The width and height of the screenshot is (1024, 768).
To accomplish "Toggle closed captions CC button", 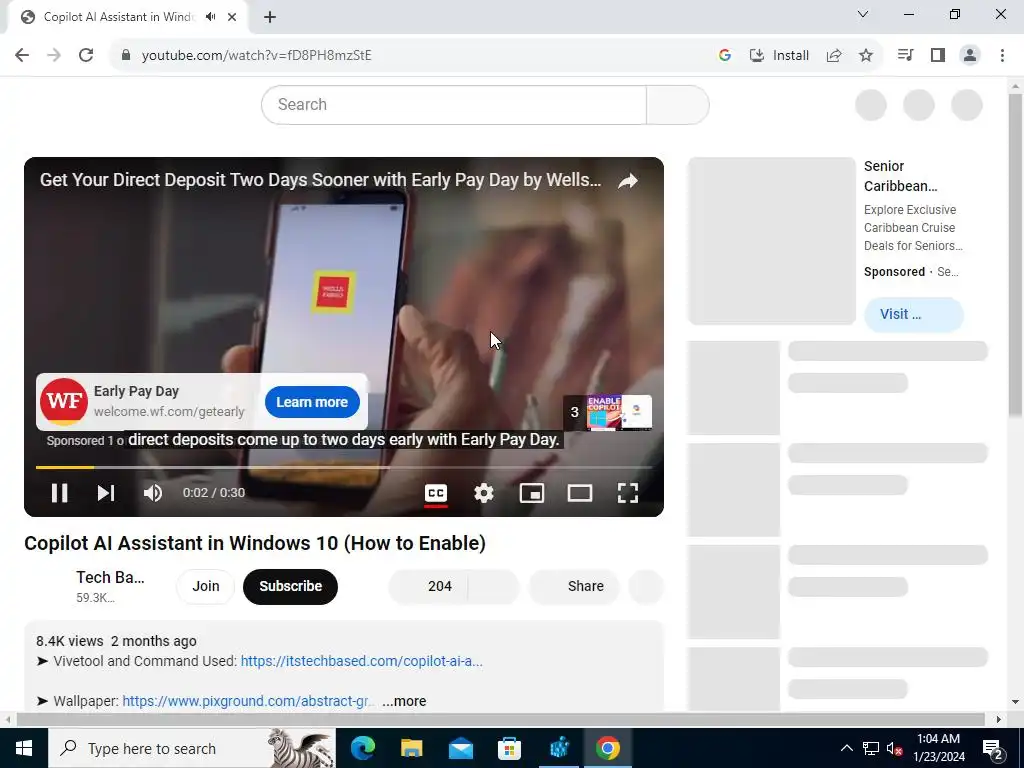I will coord(436,493).
